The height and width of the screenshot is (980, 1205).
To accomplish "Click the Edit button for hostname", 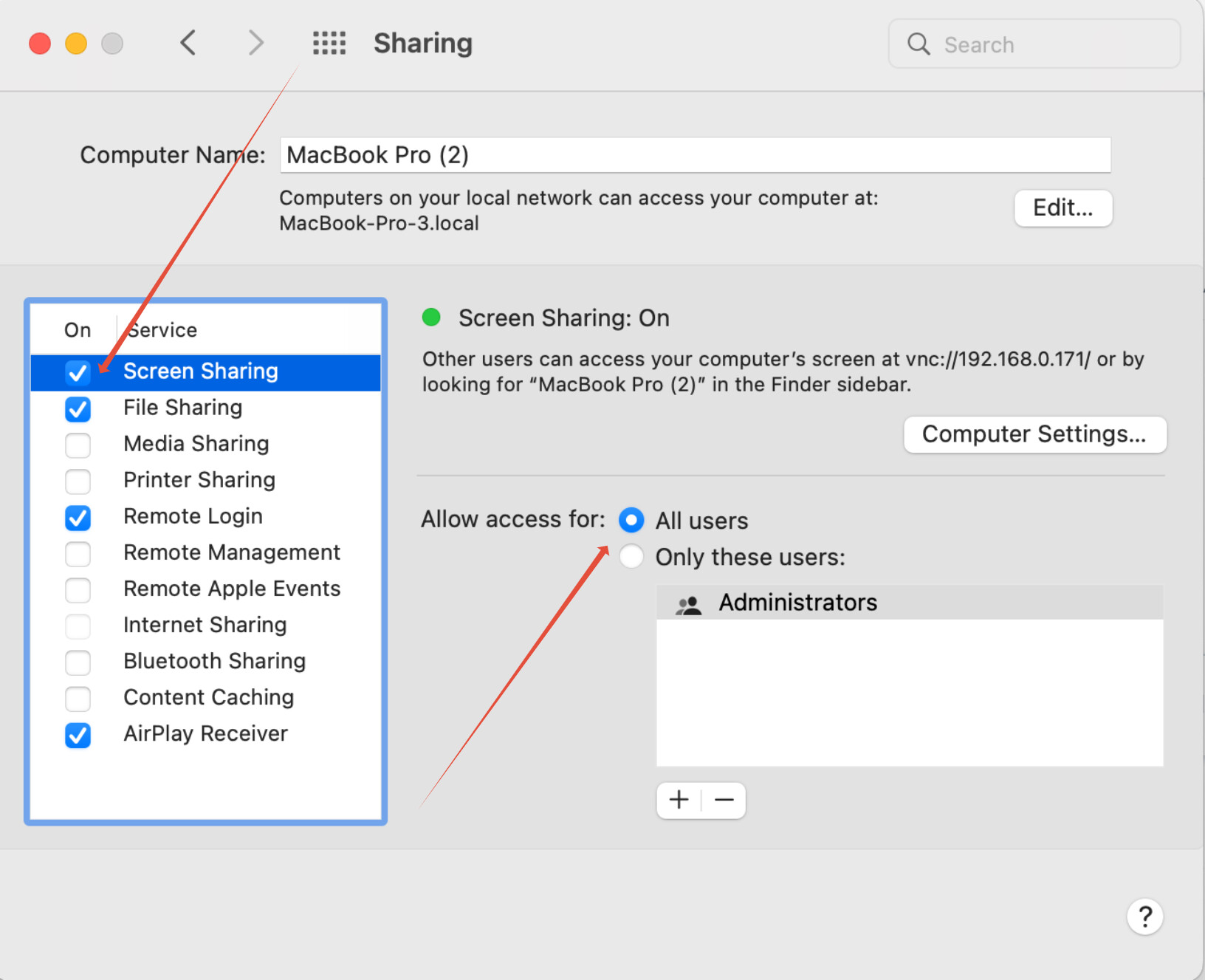I will [1062, 208].
